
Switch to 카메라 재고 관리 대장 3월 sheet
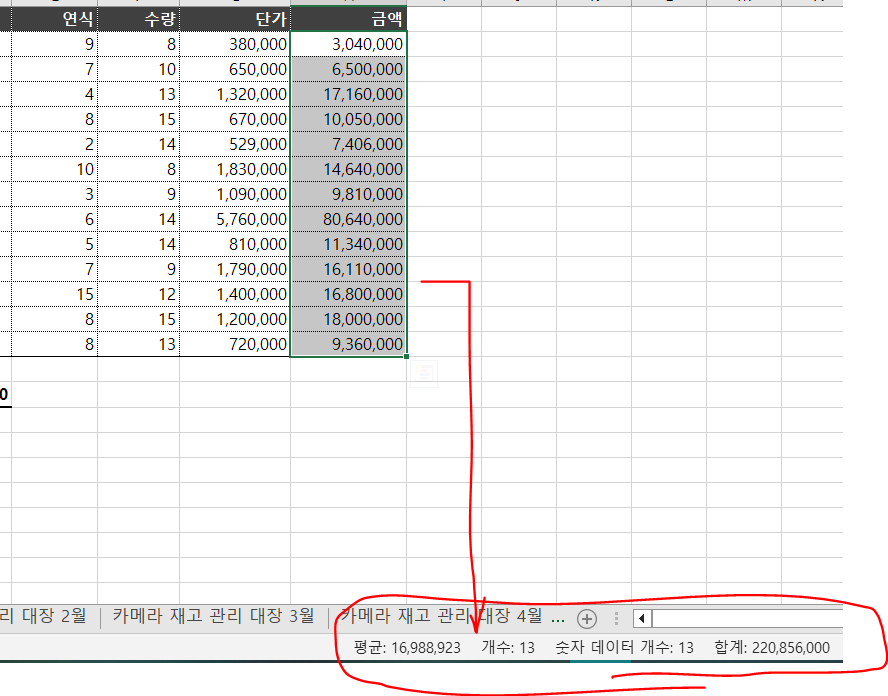coord(214,616)
